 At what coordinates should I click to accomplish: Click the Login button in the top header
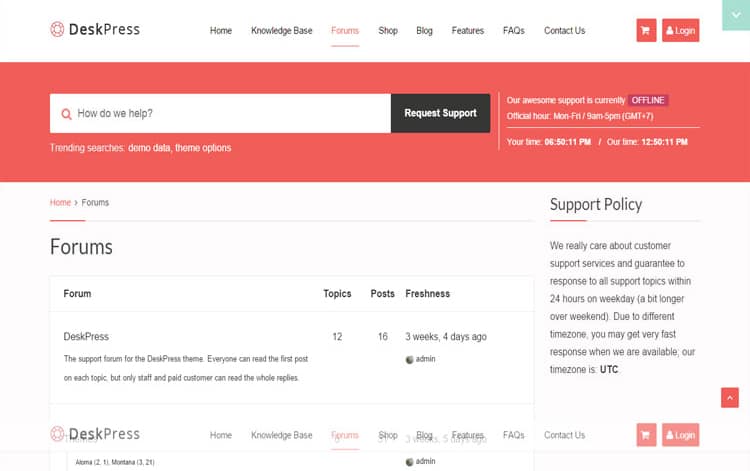[x=680, y=30]
